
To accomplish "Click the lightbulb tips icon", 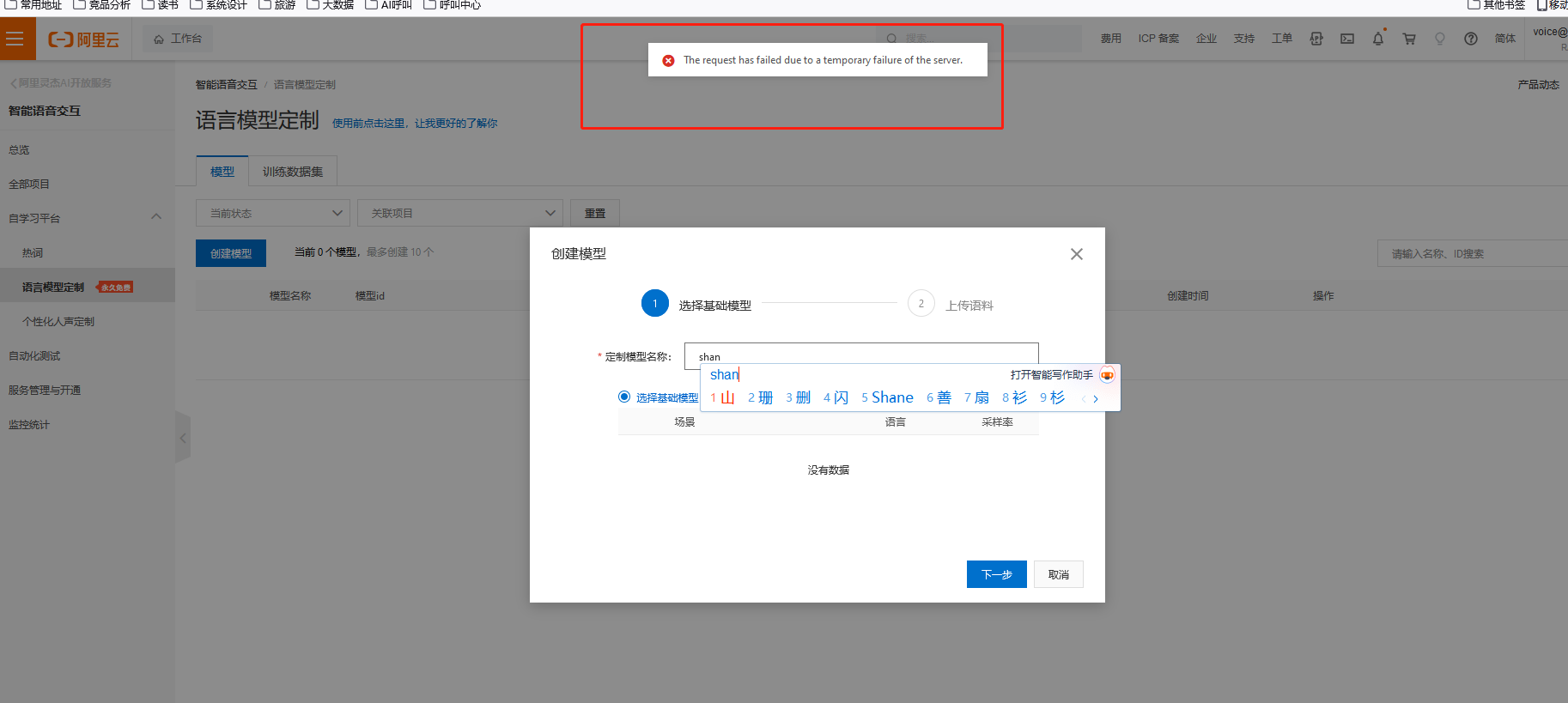I will coord(1440,39).
